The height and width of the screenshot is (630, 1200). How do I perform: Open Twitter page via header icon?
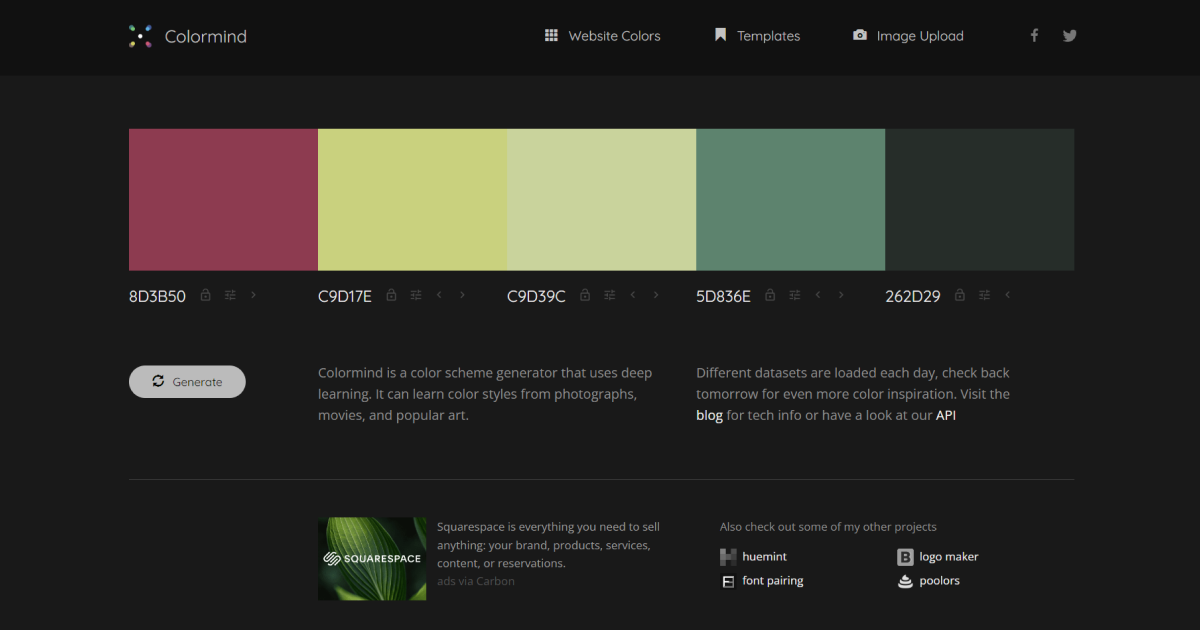pyautogui.click(x=1069, y=36)
